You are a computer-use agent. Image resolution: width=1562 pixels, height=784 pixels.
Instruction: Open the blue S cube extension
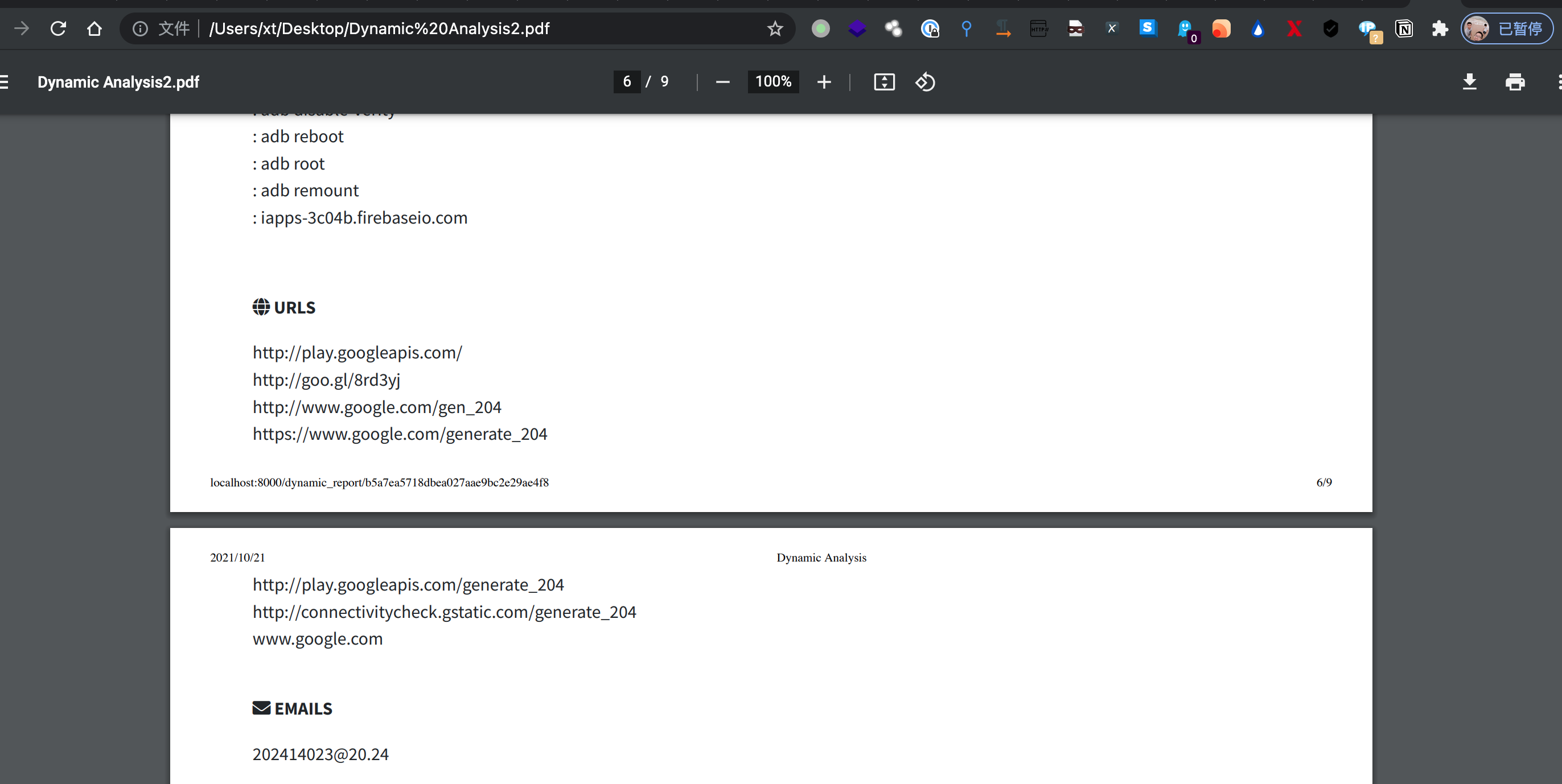pos(1148,28)
